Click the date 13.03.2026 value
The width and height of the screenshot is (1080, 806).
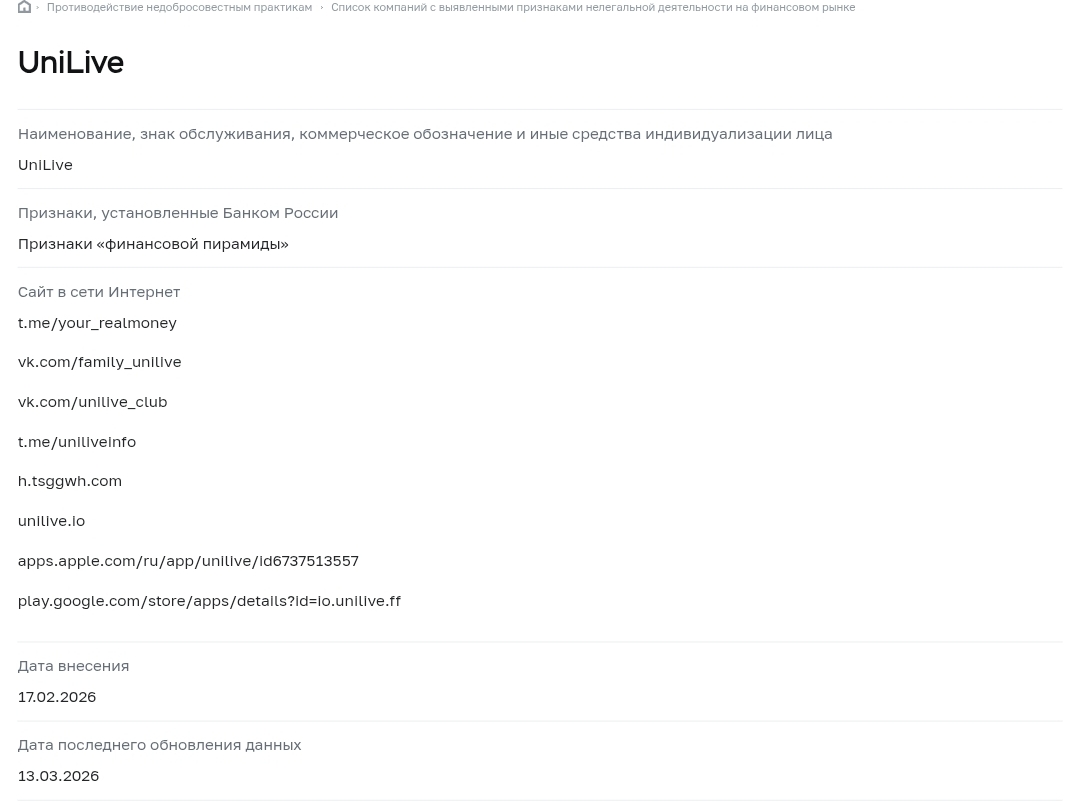click(x=59, y=776)
